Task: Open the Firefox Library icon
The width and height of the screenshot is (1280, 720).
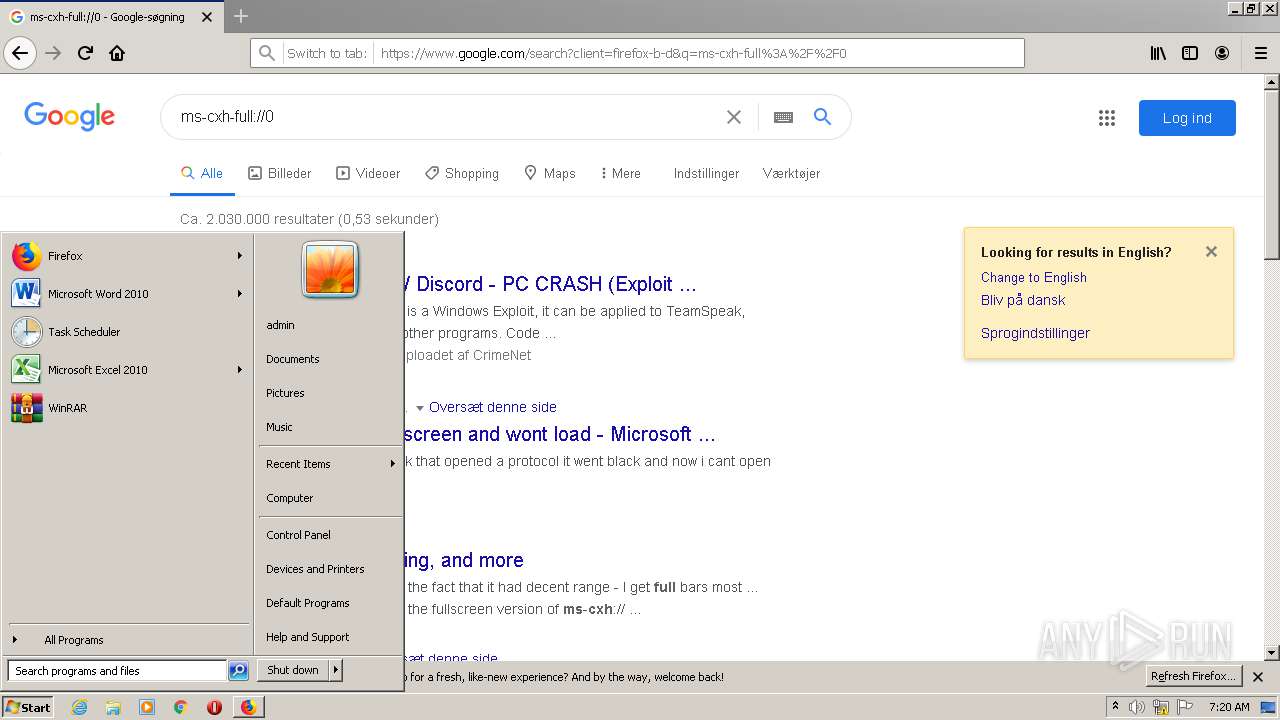Action: coord(1158,53)
